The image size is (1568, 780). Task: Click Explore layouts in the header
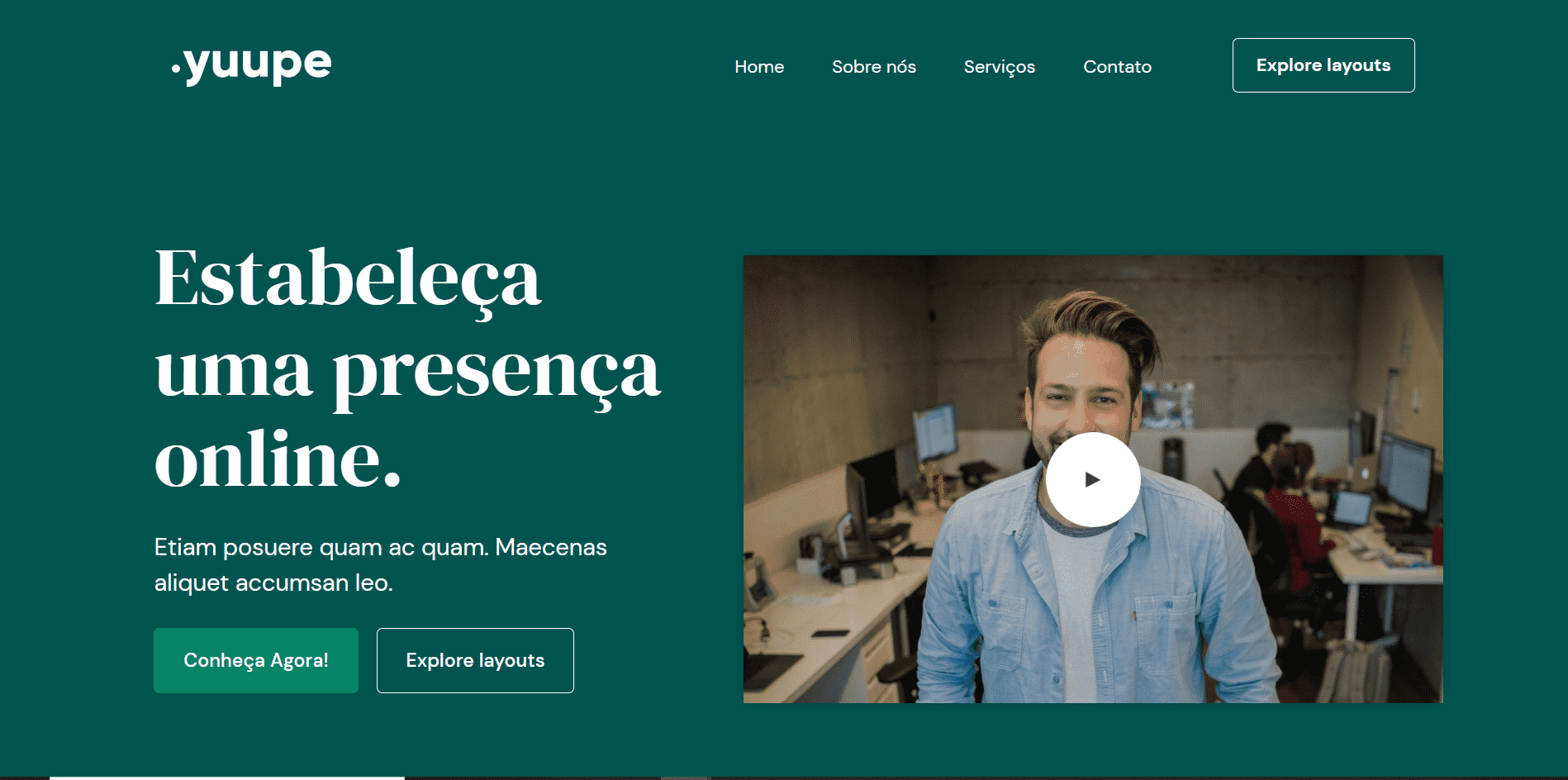(x=1323, y=65)
